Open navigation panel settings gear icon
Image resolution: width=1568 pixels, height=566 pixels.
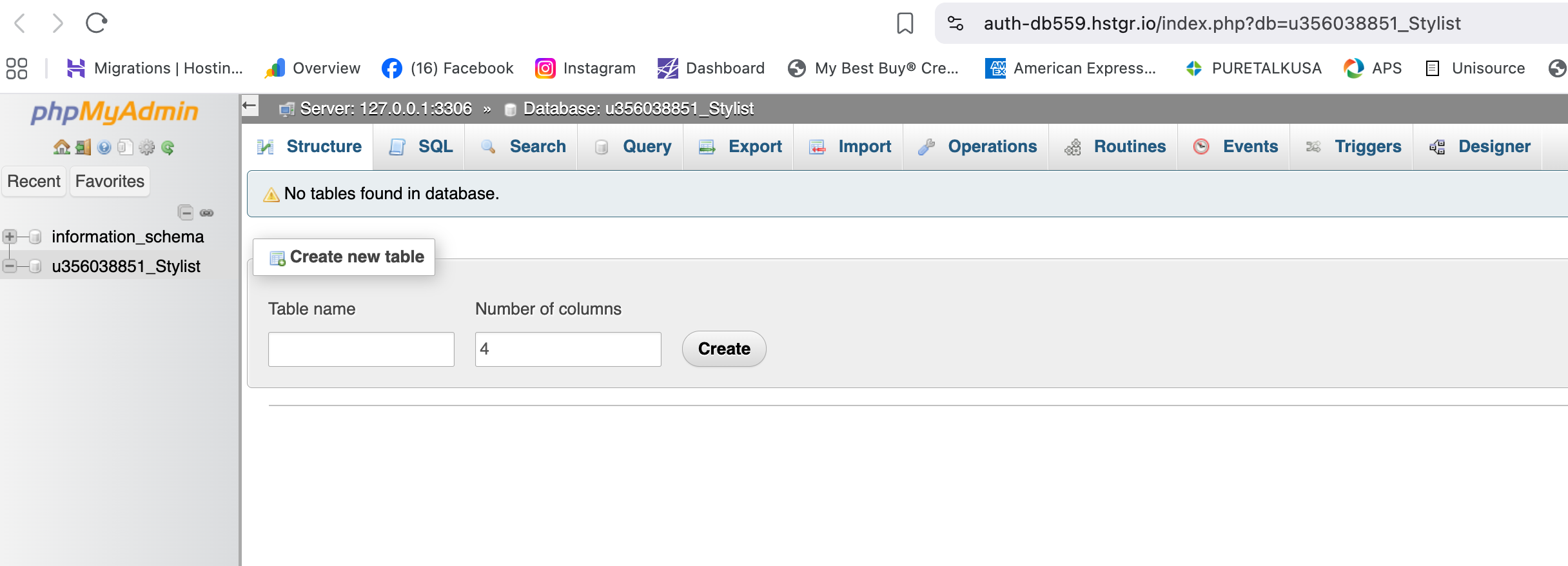147,148
